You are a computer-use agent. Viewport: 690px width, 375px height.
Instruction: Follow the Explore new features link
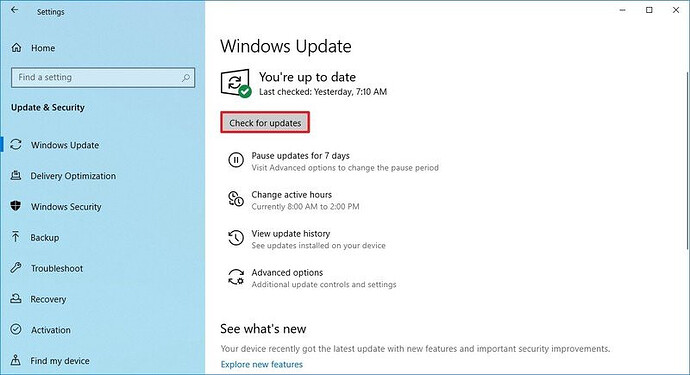262,364
